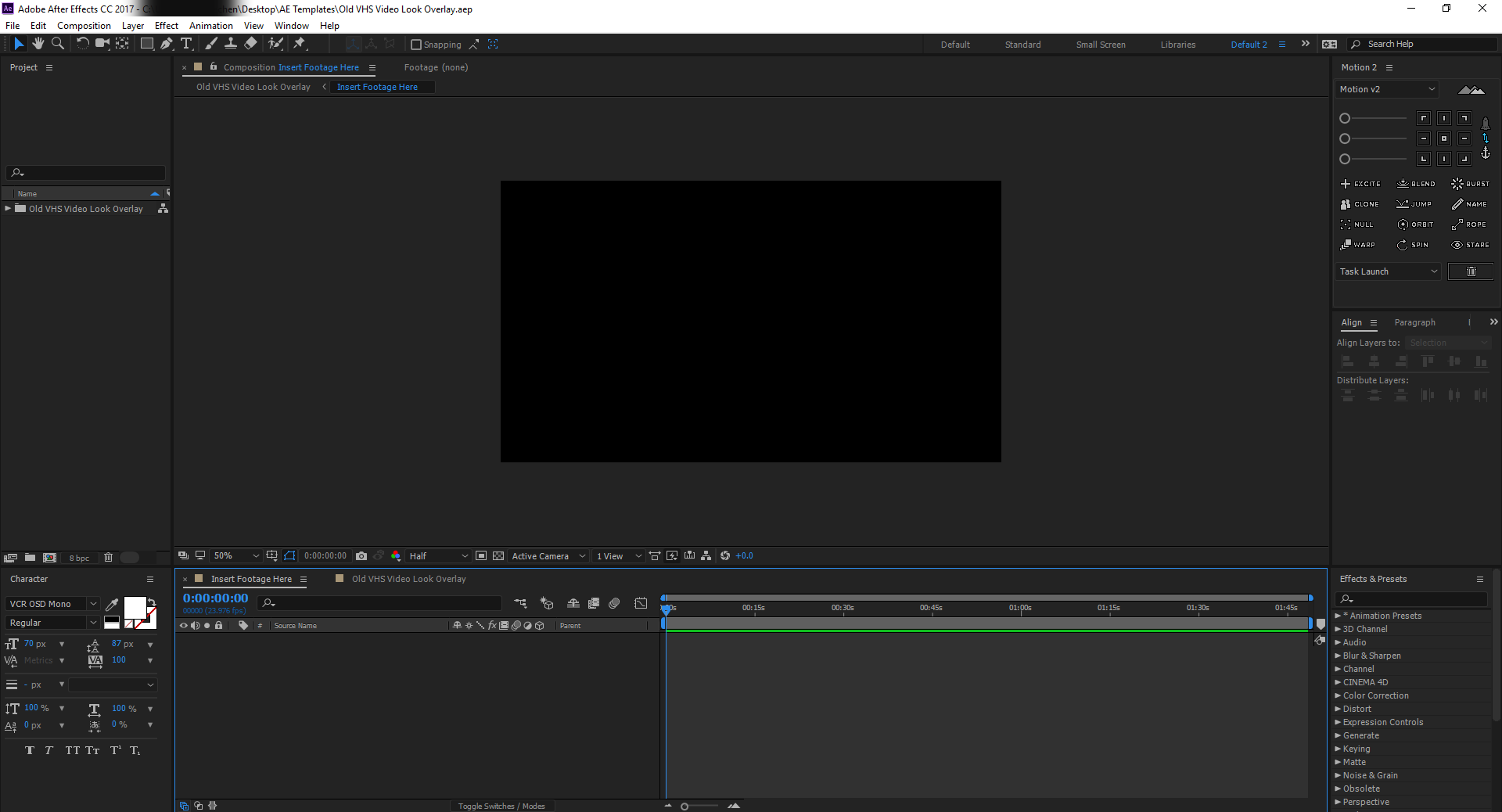Enable the Snapping checkbox
This screenshot has width=1502, height=812.
click(417, 45)
